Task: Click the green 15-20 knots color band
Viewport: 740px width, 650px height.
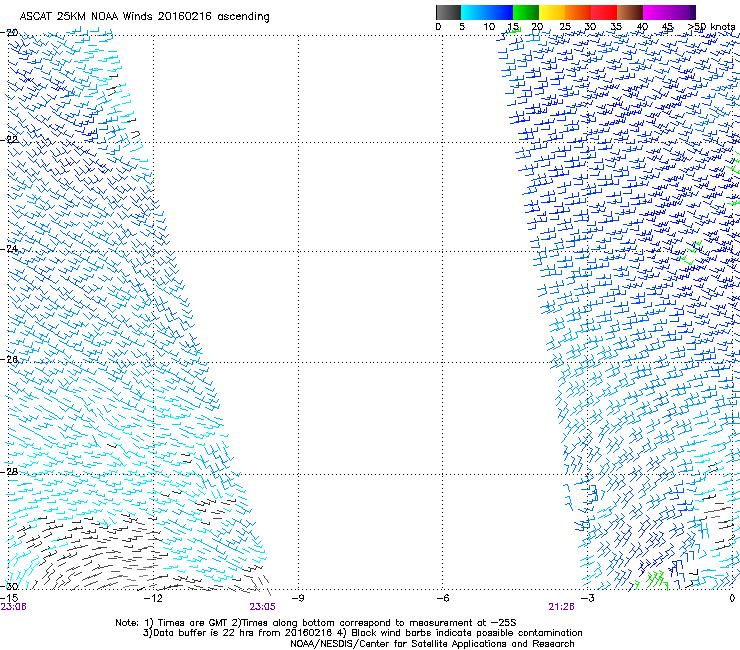Action: [526, 12]
